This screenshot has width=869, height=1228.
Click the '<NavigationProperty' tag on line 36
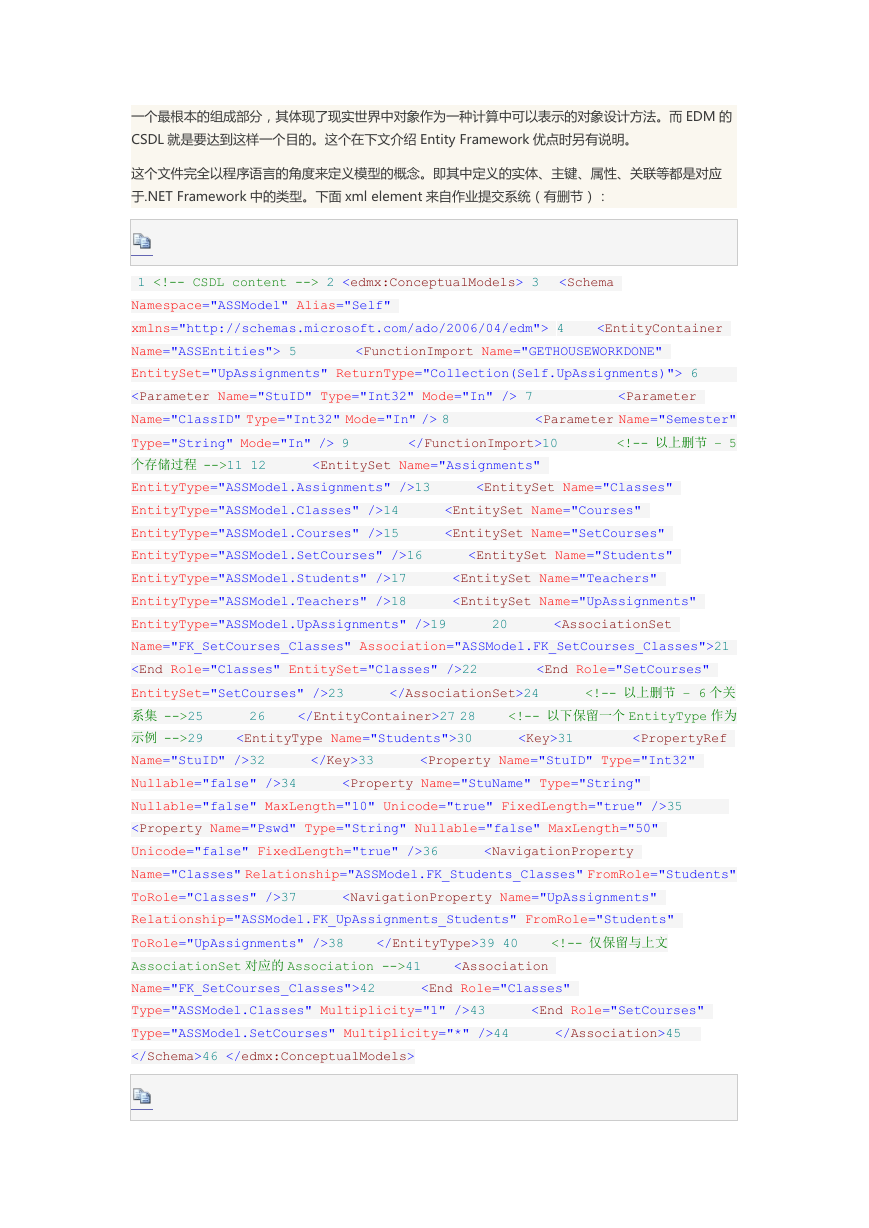click(559, 852)
